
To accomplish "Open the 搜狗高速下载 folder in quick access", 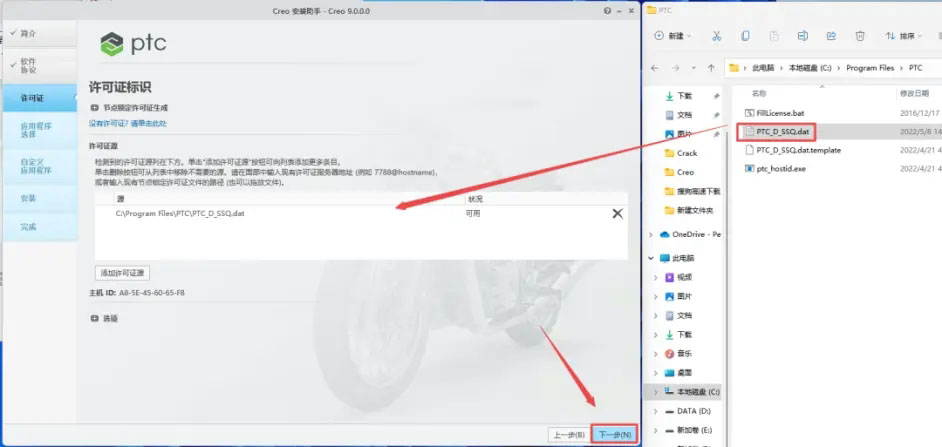I will click(x=698, y=192).
